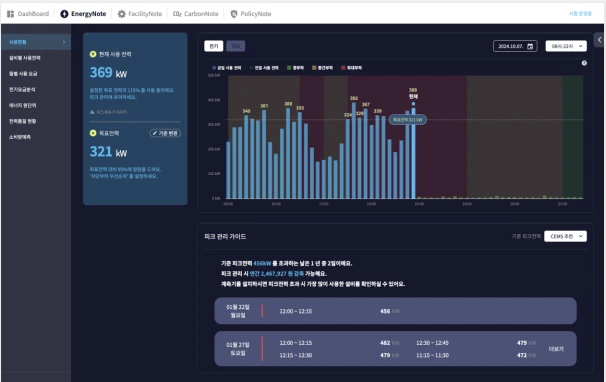Viewport: 606px width, 382px height.
Task: Toggle the 전일 사용 전력 legend item
Action: coord(264,68)
